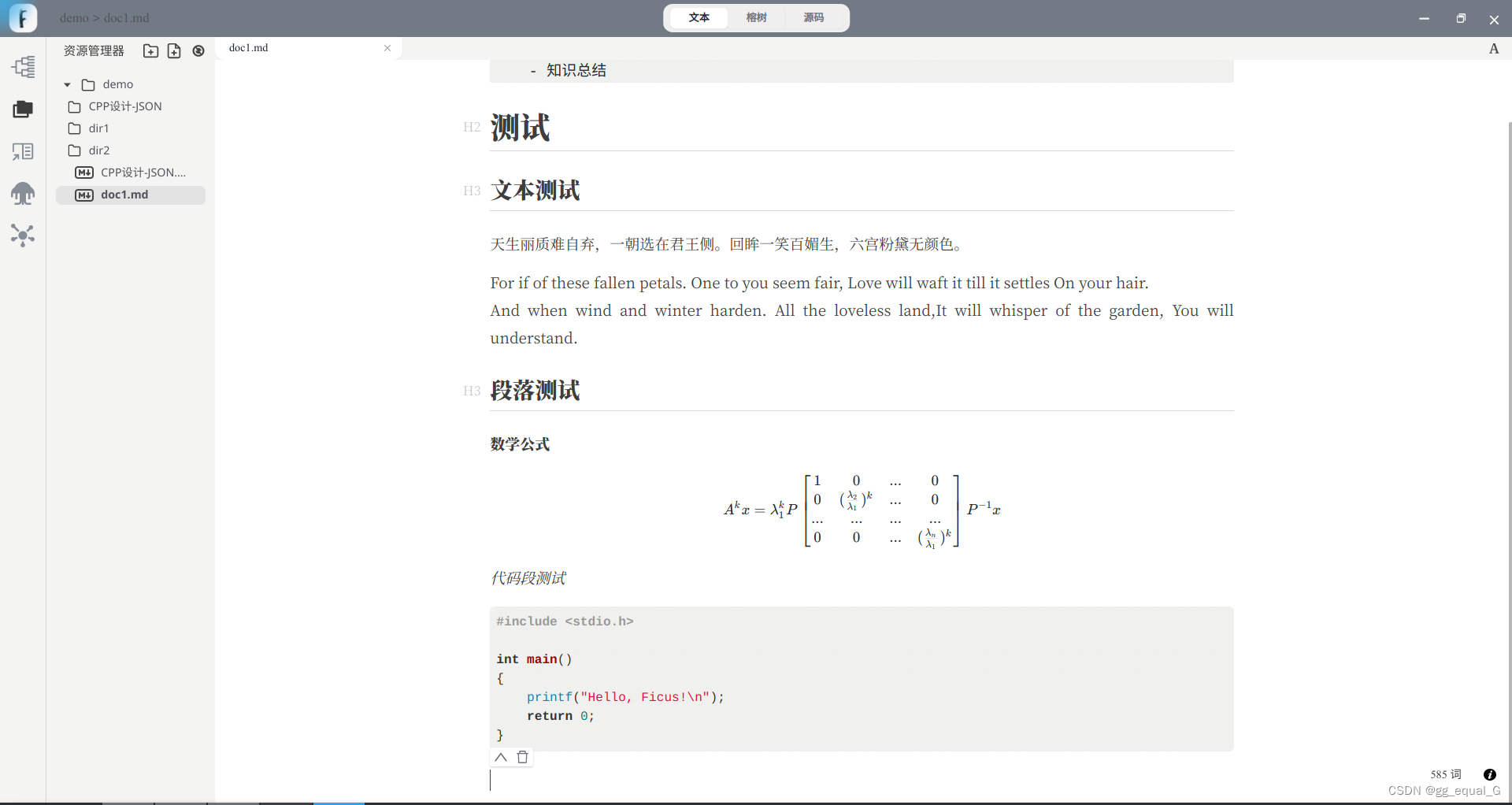
Task: Switch to 榕树 view mode
Action: coord(756,17)
